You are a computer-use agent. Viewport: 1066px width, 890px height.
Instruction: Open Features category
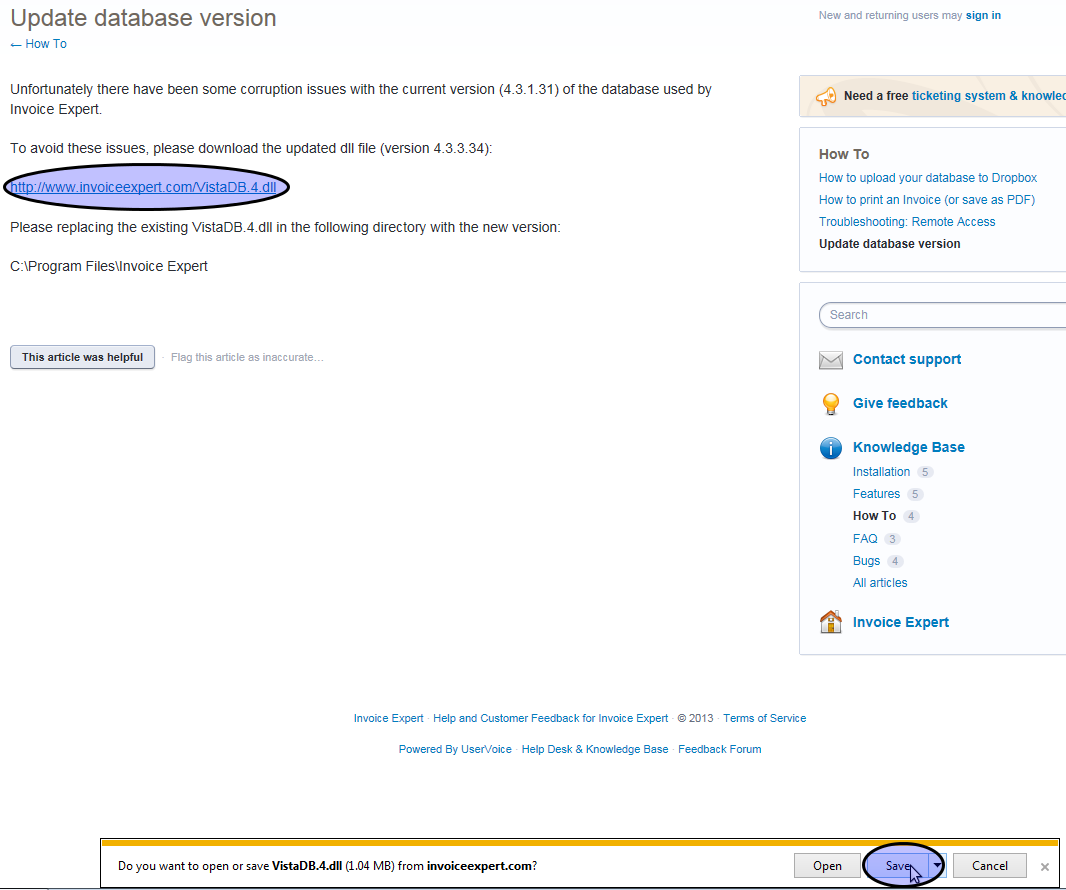tap(876, 494)
